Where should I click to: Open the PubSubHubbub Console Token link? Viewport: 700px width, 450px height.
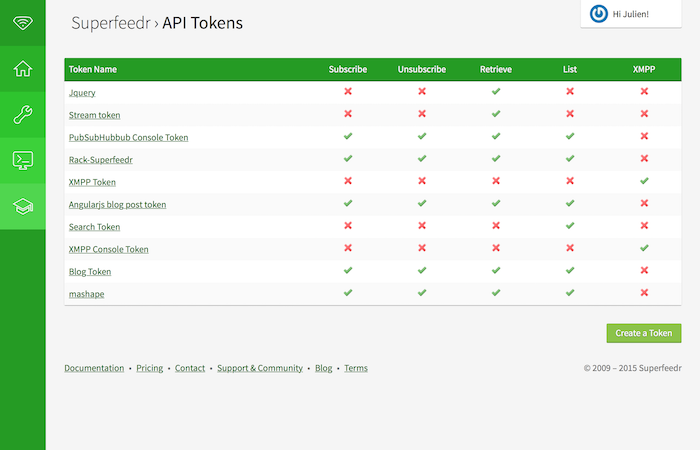coord(129,138)
